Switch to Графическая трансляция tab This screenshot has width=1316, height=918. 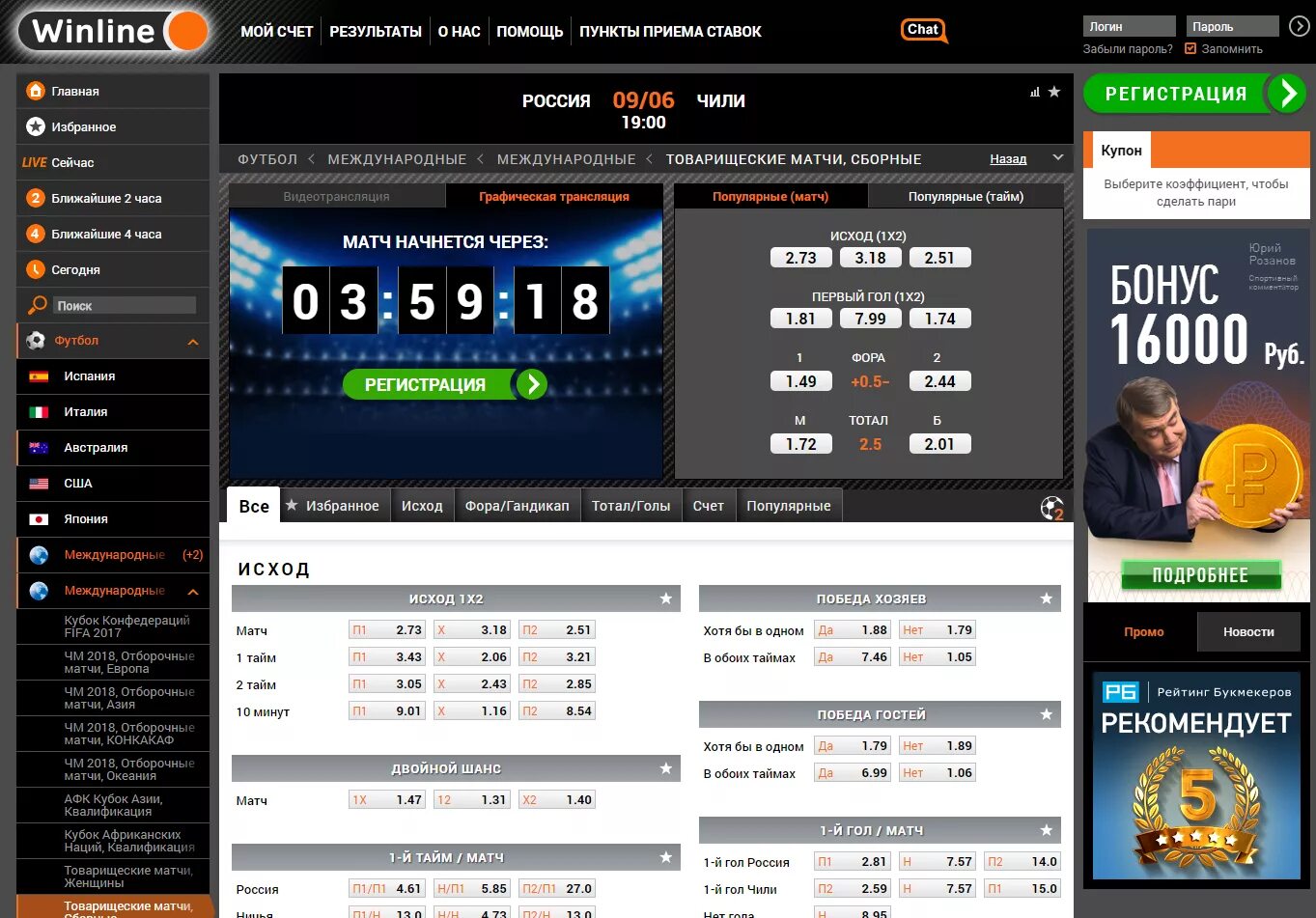click(x=554, y=196)
